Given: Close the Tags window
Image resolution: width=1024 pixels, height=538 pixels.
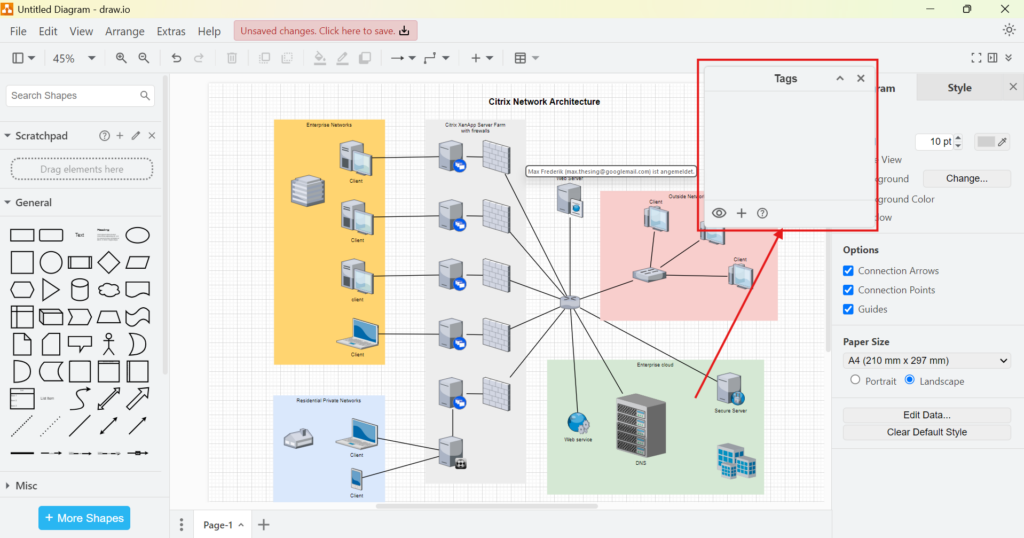Looking at the screenshot, I should 861,78.
